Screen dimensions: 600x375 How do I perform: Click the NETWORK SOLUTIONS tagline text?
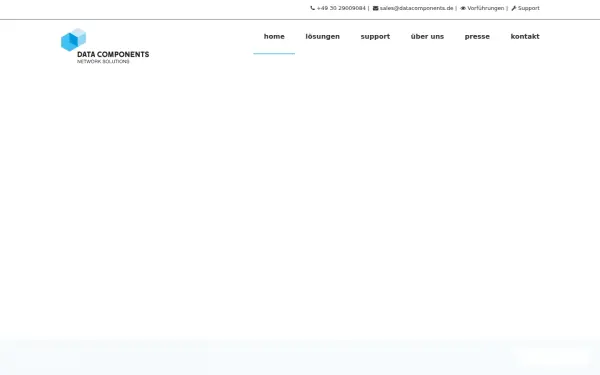click(103, 62)
